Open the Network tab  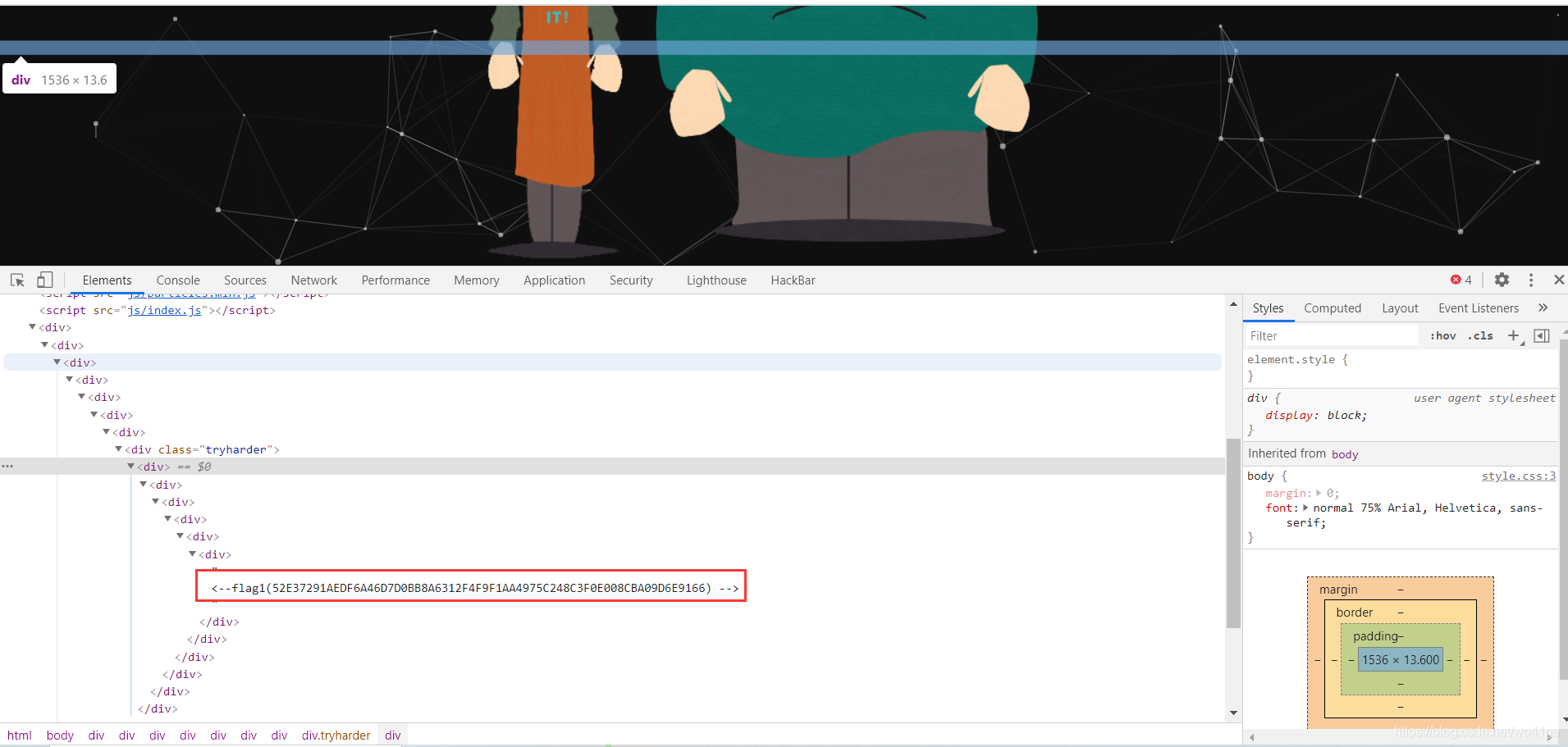pyautogui.click(x=314, y=280)
